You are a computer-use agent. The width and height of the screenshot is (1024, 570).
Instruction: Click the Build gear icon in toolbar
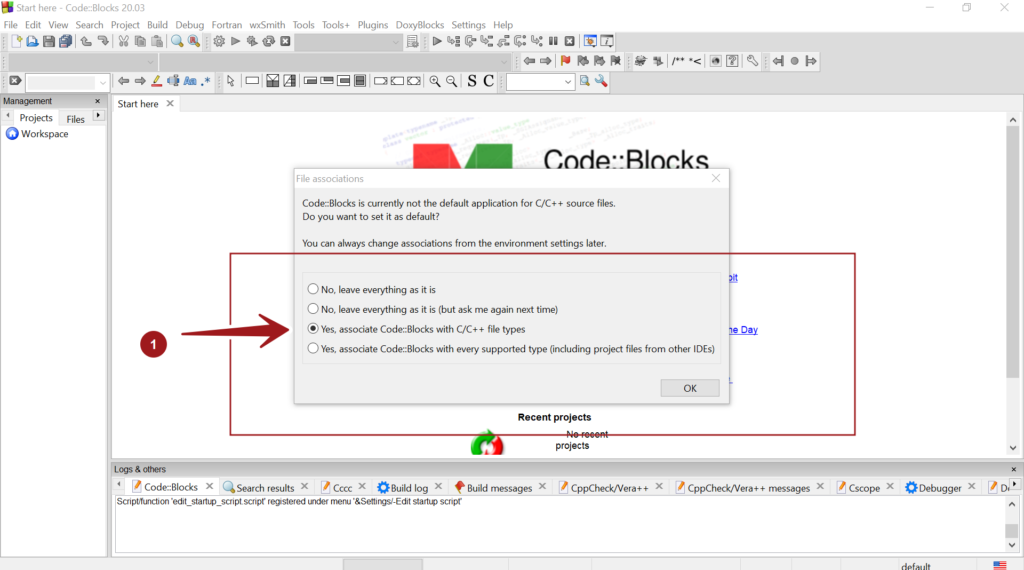click(x=219, y=41)
